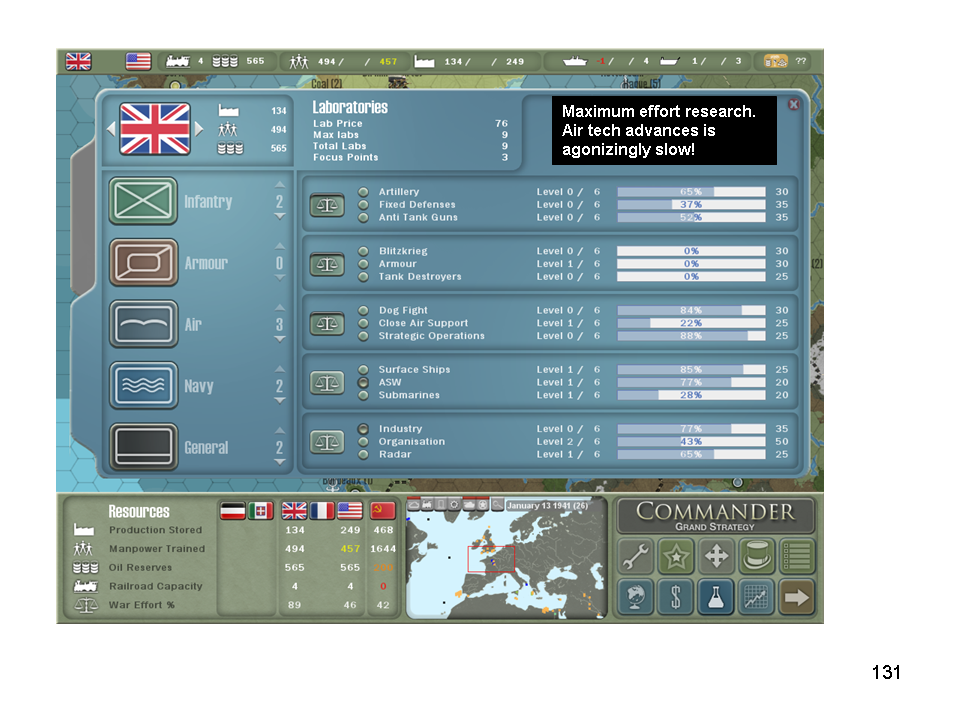Select the Infantry research category
This screenshot has width=960, height=720.
pos(143,201)
